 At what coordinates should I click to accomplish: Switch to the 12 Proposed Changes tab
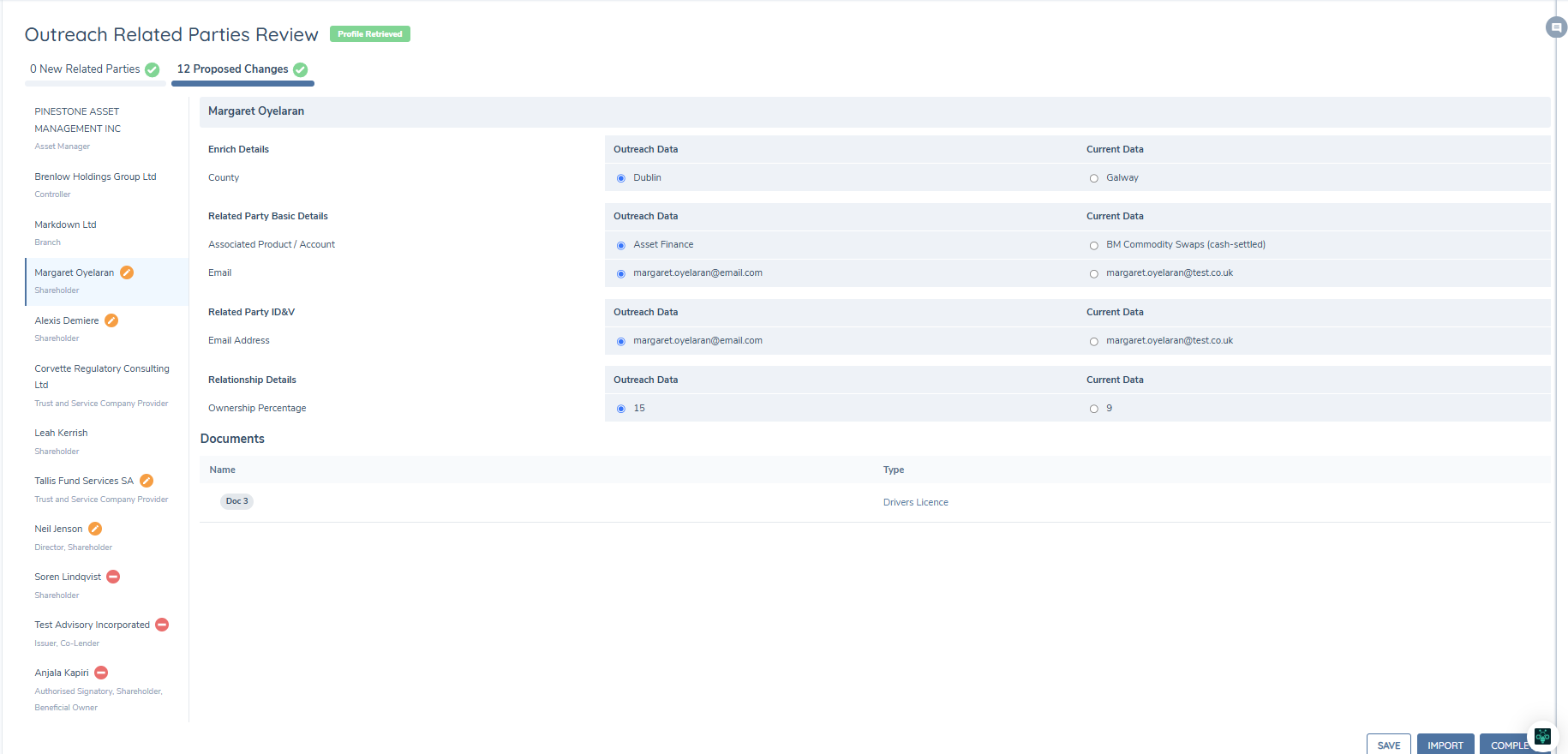click(242, 69)
